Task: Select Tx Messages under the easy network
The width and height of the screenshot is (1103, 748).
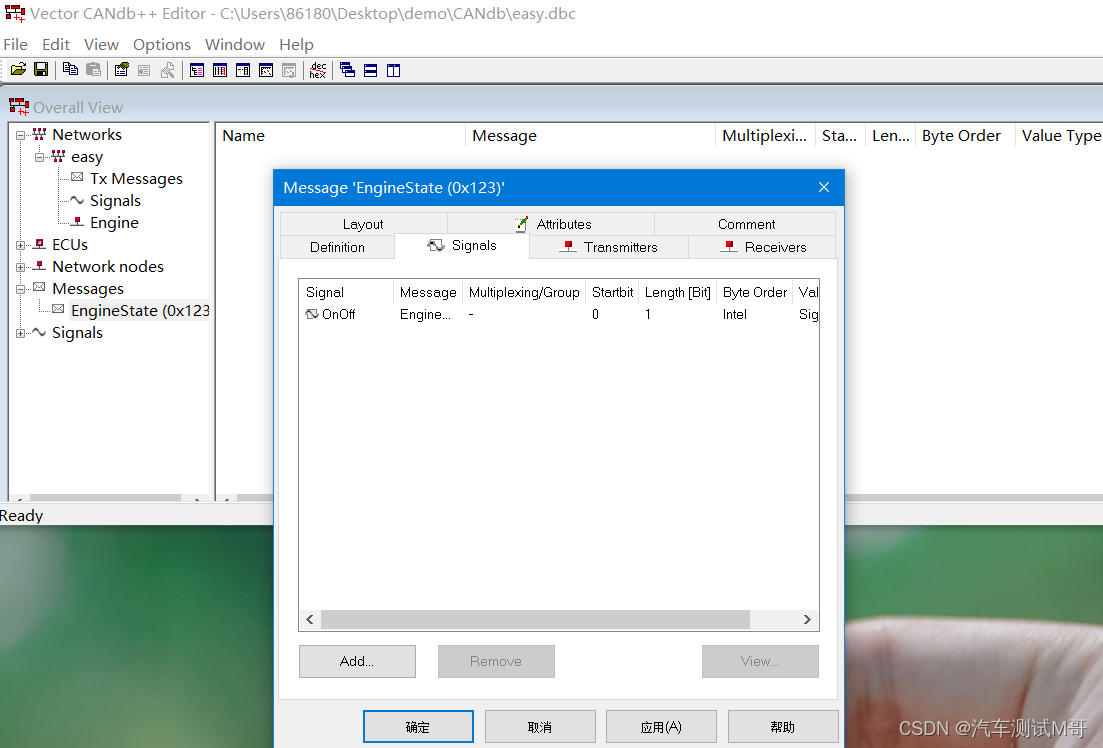Action: click(136, 179)
